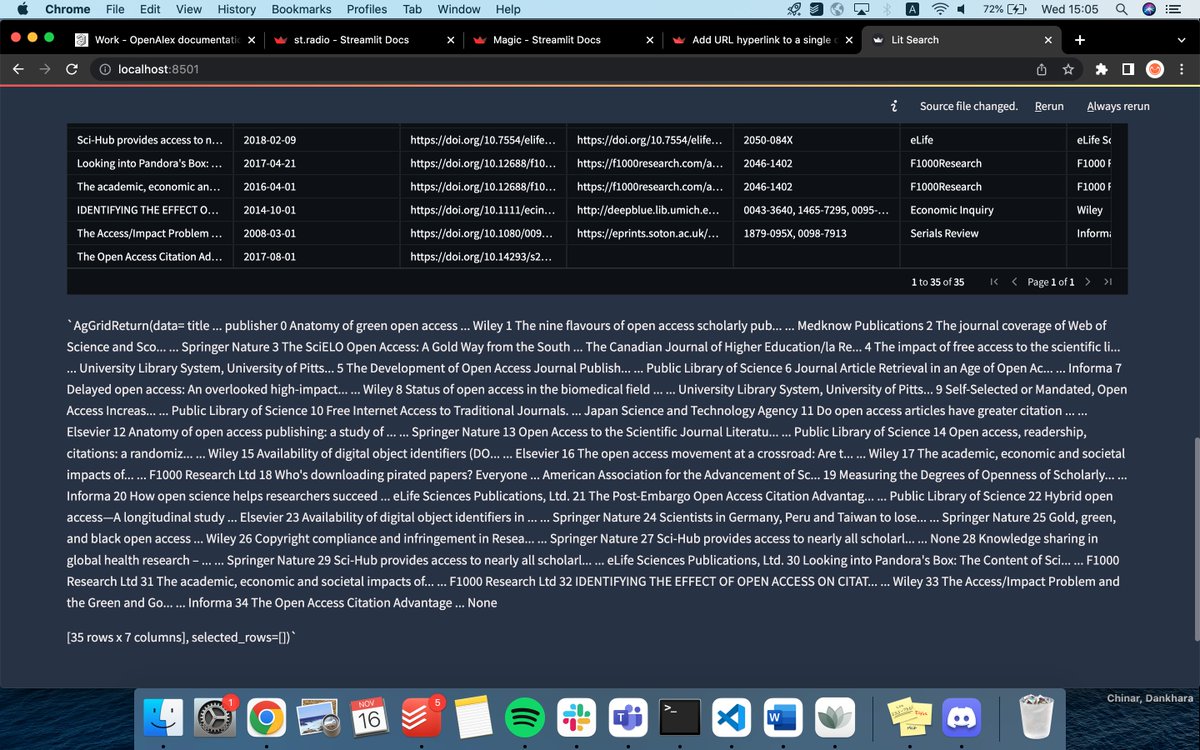
Task: Open Spotify from the Dock
Action: (x=524, y=716)
